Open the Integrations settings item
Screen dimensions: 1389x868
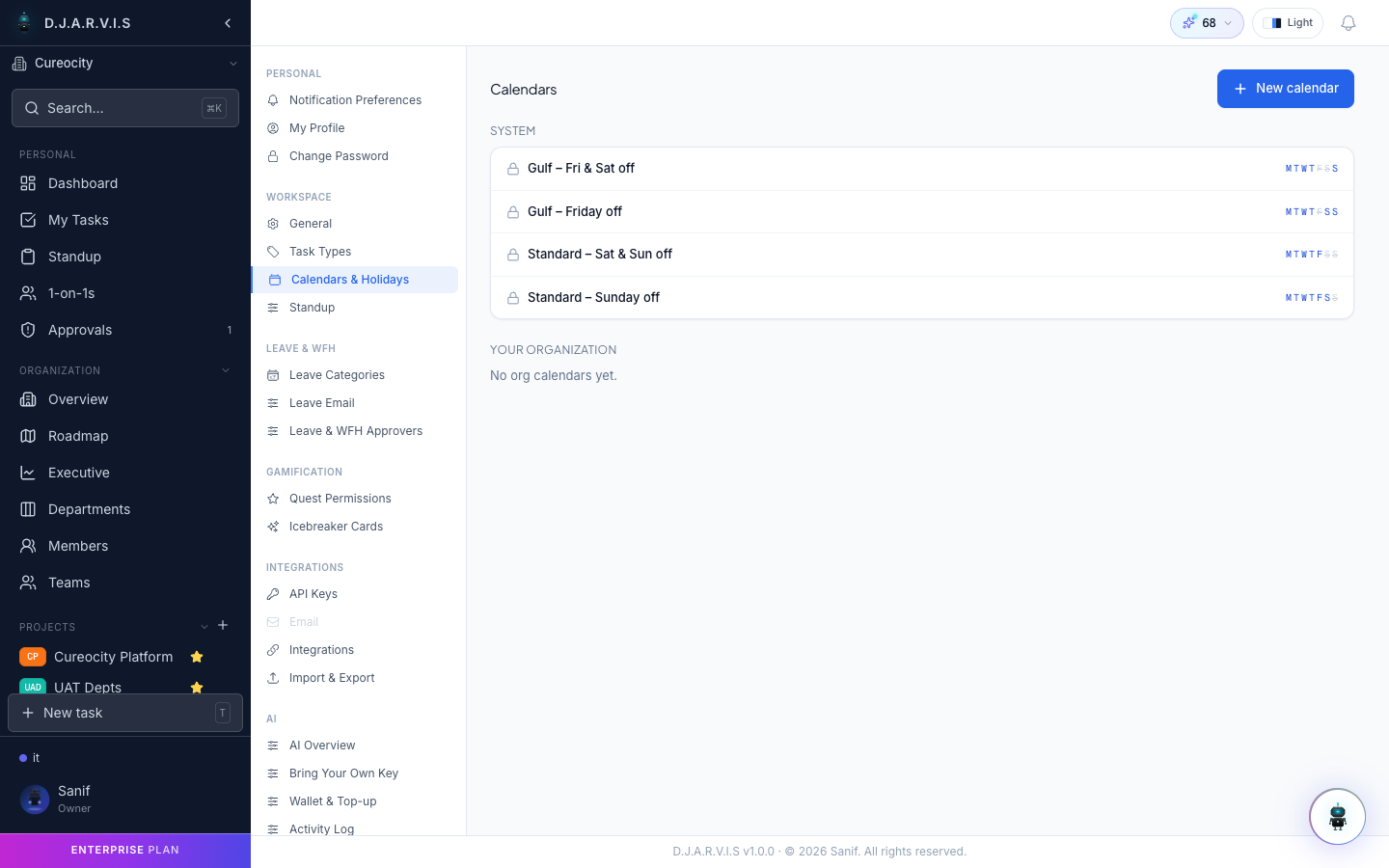355,650
